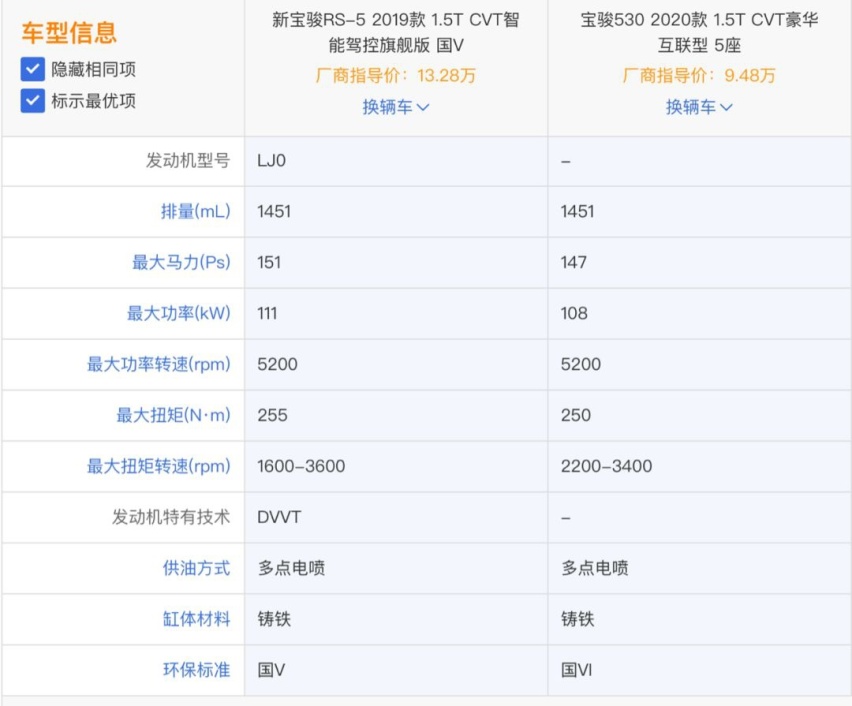Click the 宝骏530 2020款 model title
Image resolution: width=852 pixels, height=706 pixels.
pos(699,33)
